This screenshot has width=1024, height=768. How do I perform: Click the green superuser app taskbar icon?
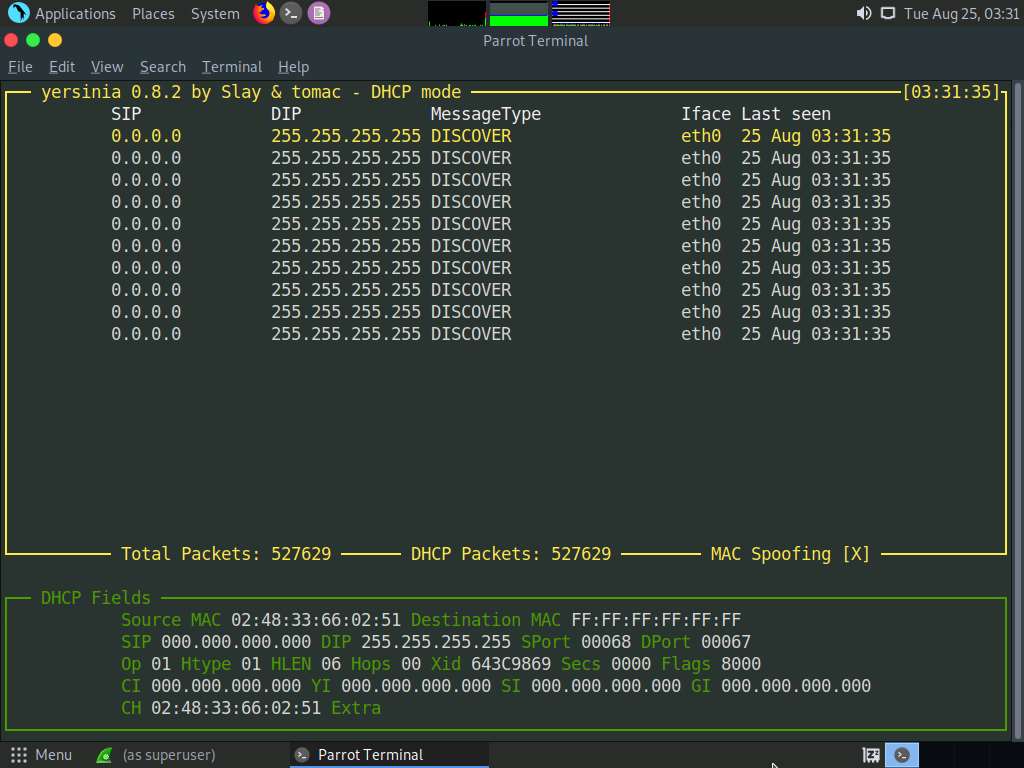(x=104, y=755)
